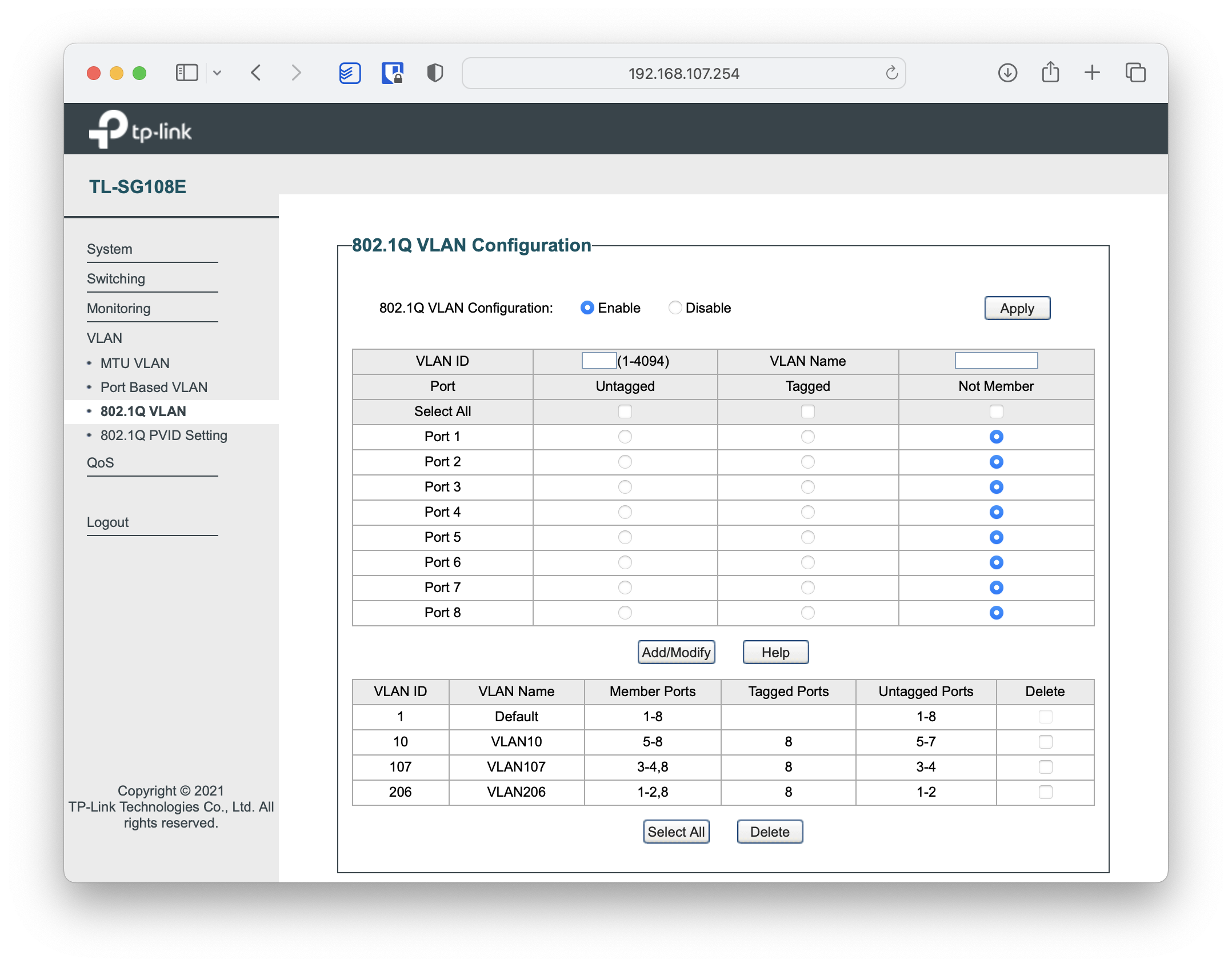
Task: Open the 802.1Q VLAN page
Action: (x=143, y=411)
